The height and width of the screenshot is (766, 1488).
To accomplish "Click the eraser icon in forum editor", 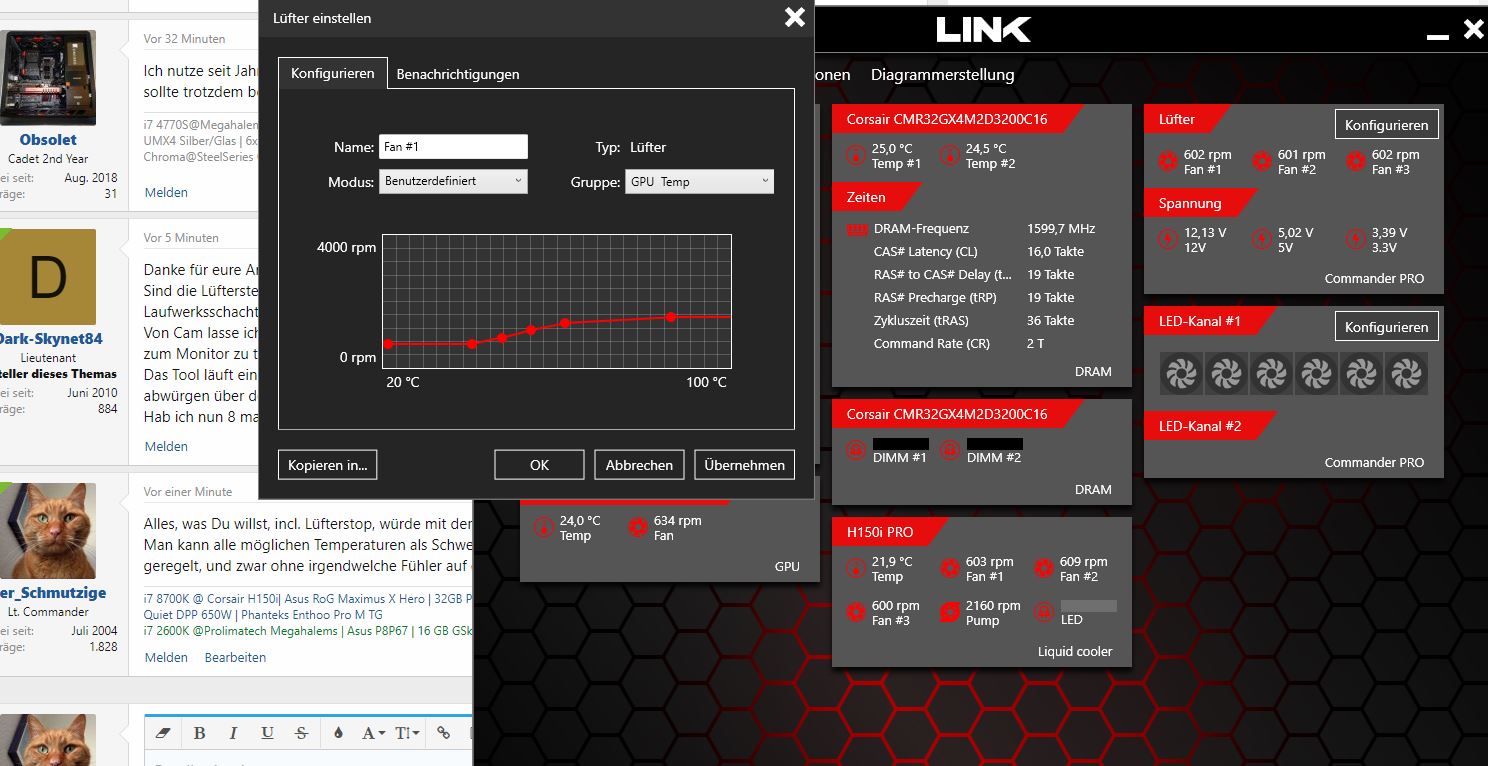I will [x=165, y=733].
